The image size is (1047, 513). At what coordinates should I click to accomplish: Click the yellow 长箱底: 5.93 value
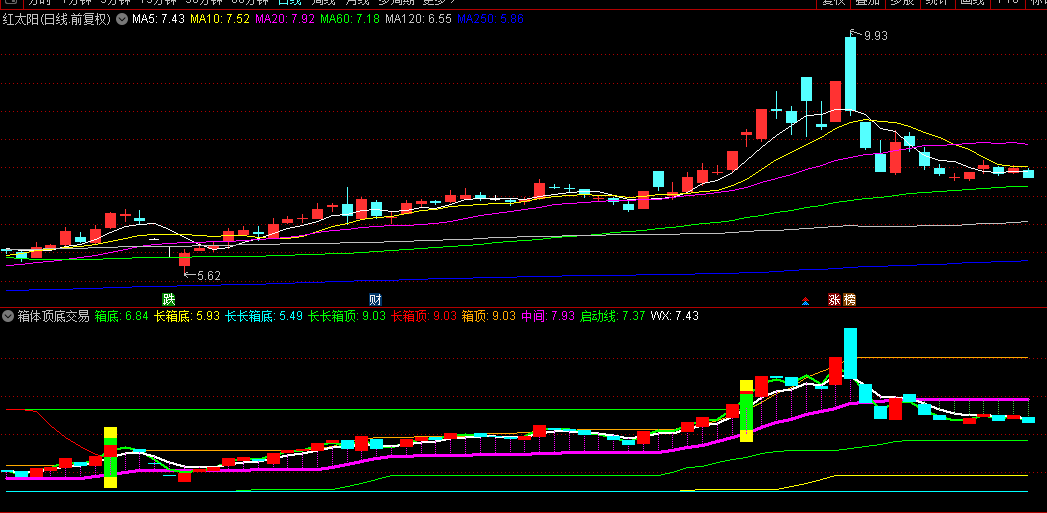[187, 316]
